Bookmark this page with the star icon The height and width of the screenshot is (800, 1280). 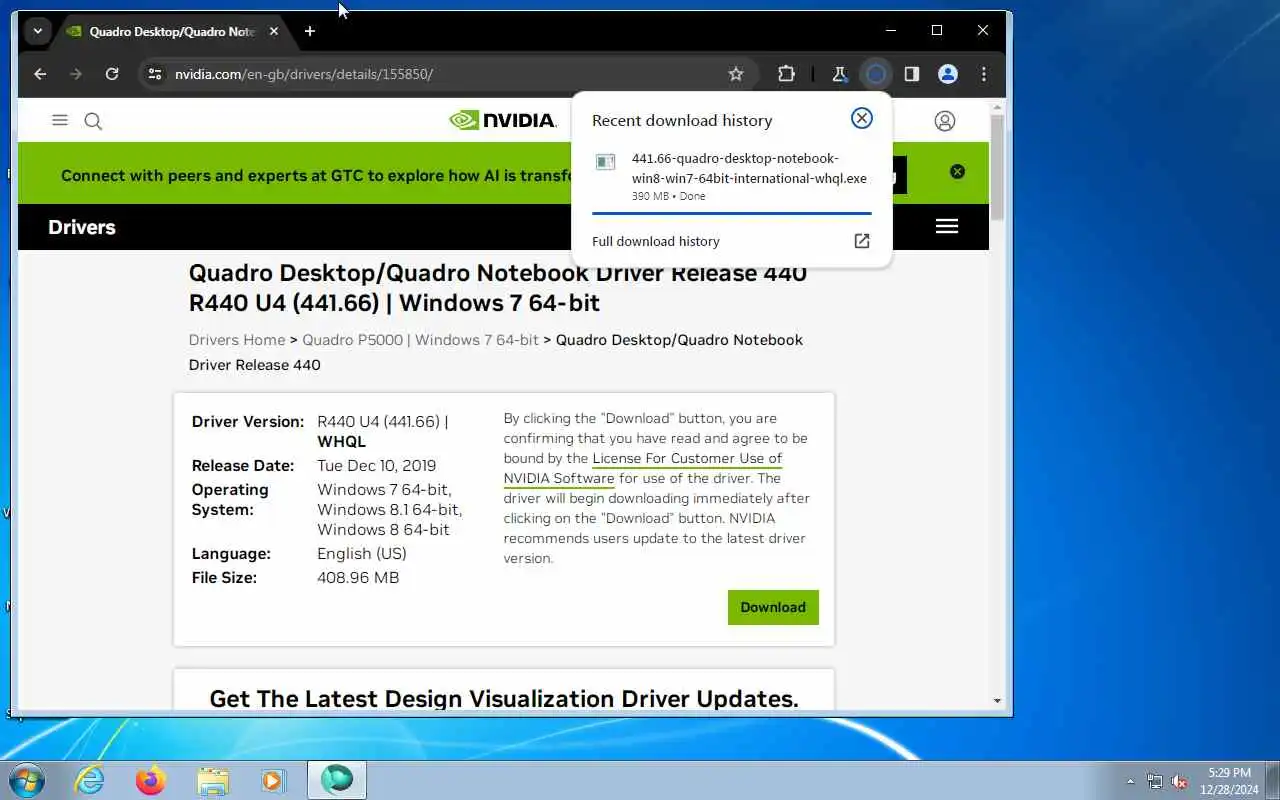tap(736, 74)
